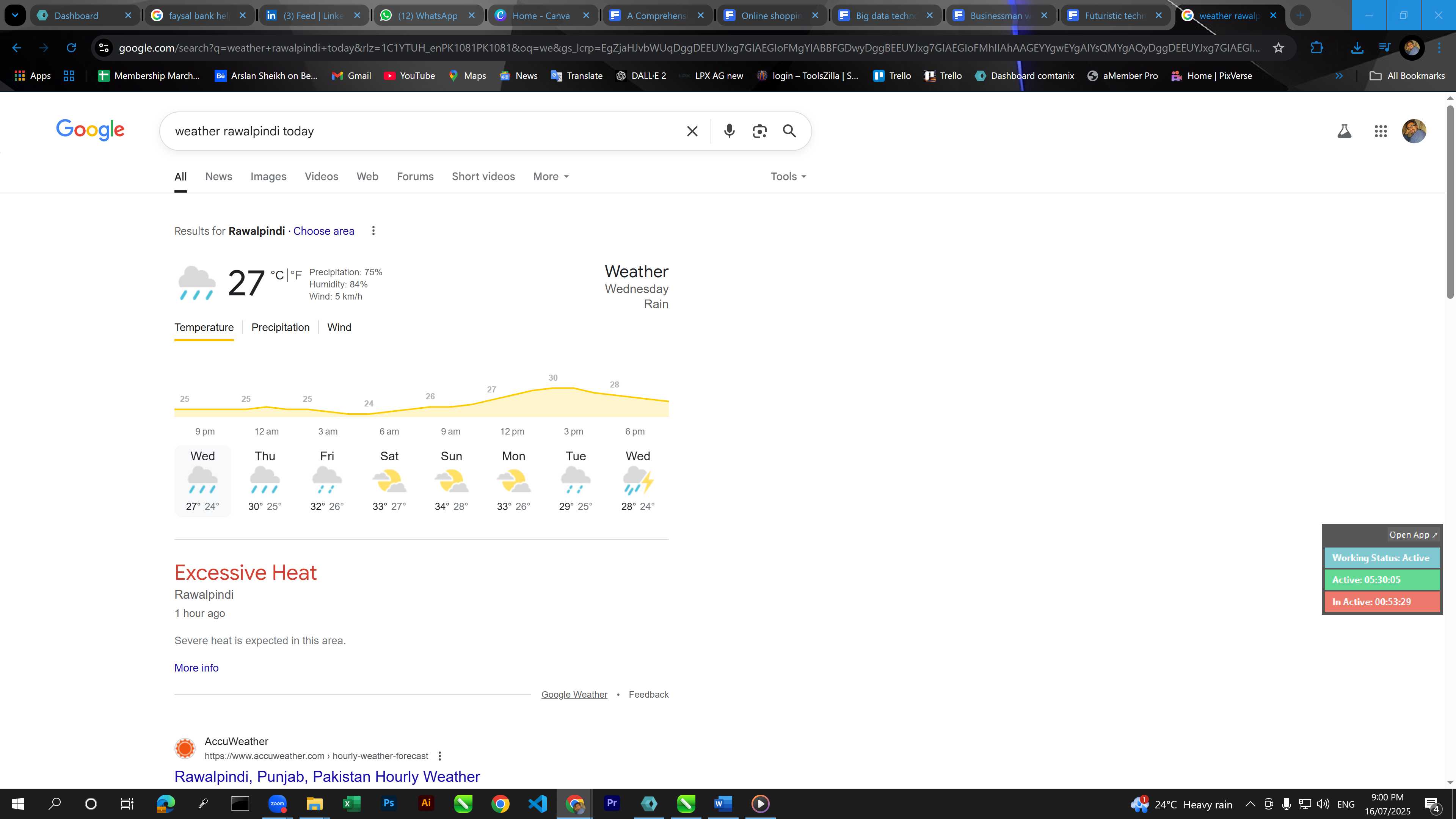Open the taskbar weather widget Heavy rain
Screen dimensions: 1456x819
[x=1181, y=804]
